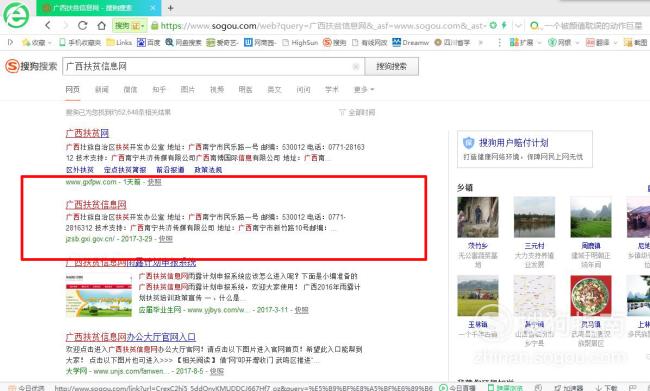Viewport: 650px width, 391px height.
Task: Click the 三元村 thumbnail
Action: (534, 217)
